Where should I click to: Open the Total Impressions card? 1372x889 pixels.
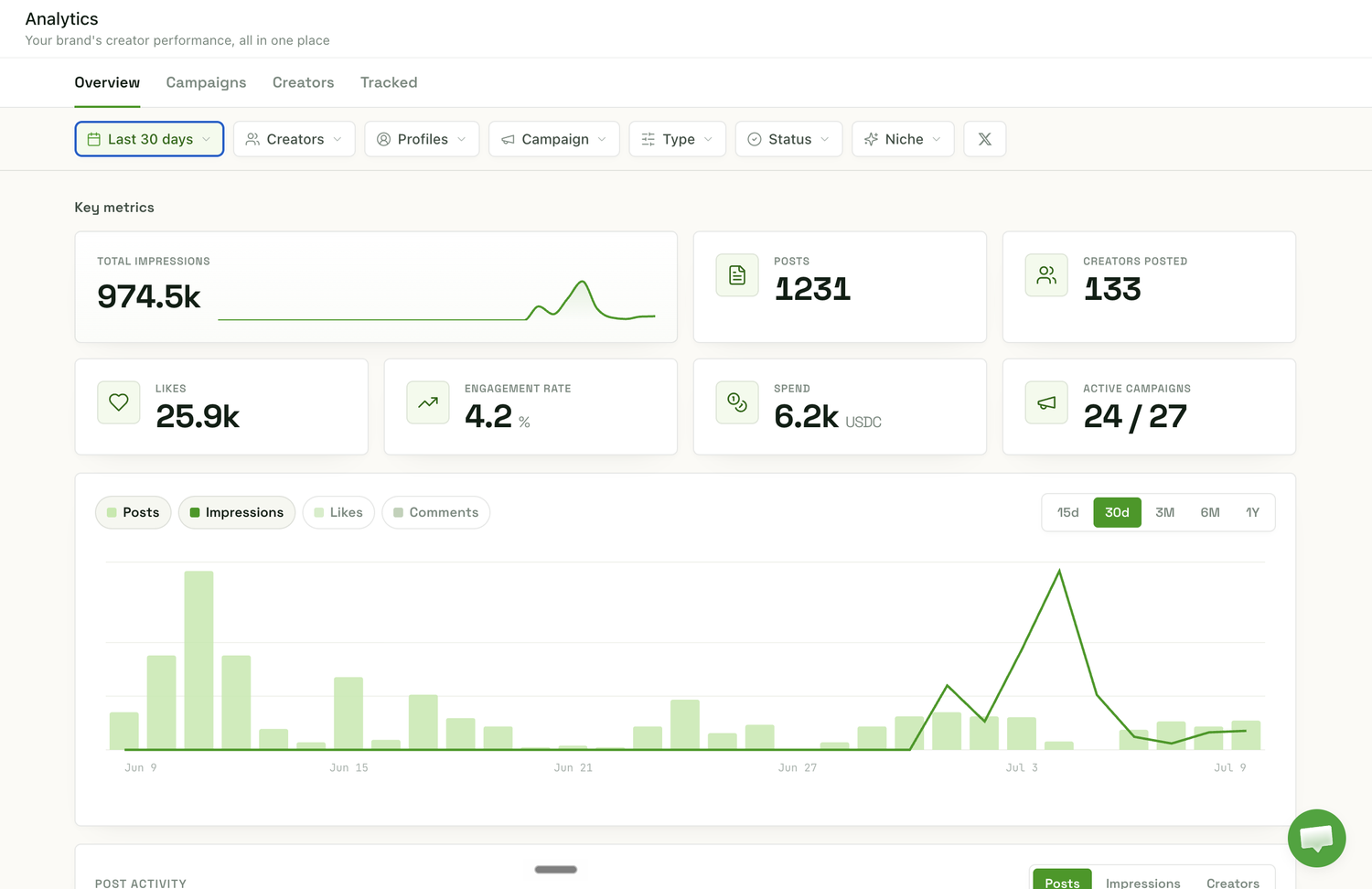pyautogui.click(x=376, y=287)
